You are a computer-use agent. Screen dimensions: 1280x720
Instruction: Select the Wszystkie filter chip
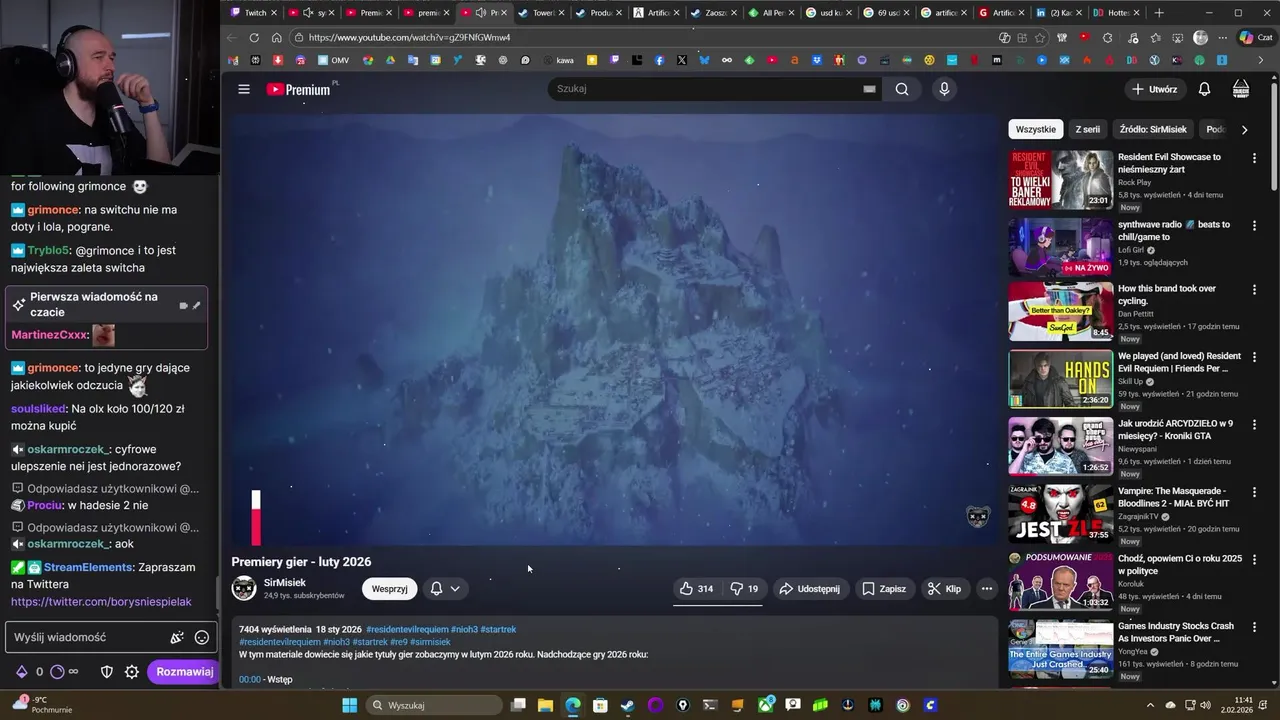(x=1035, y=129)
